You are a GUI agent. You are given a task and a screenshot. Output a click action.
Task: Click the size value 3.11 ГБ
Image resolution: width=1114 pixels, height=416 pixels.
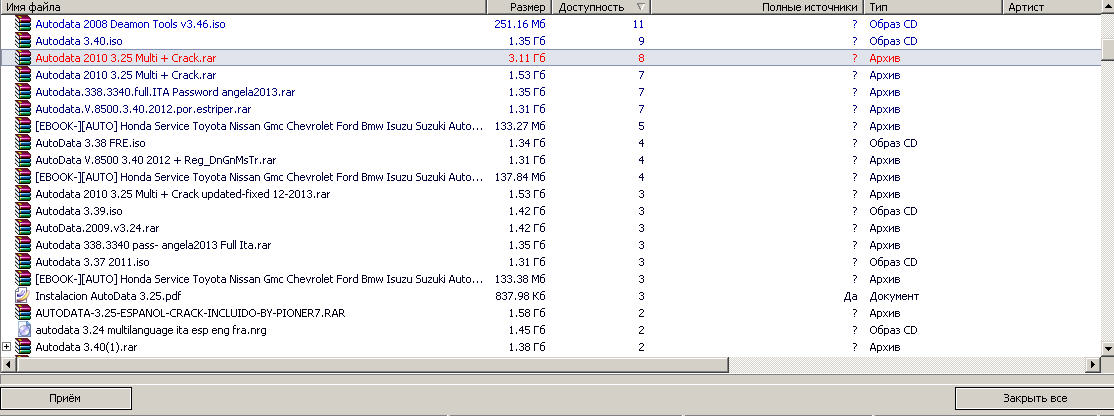click(527, 58)
